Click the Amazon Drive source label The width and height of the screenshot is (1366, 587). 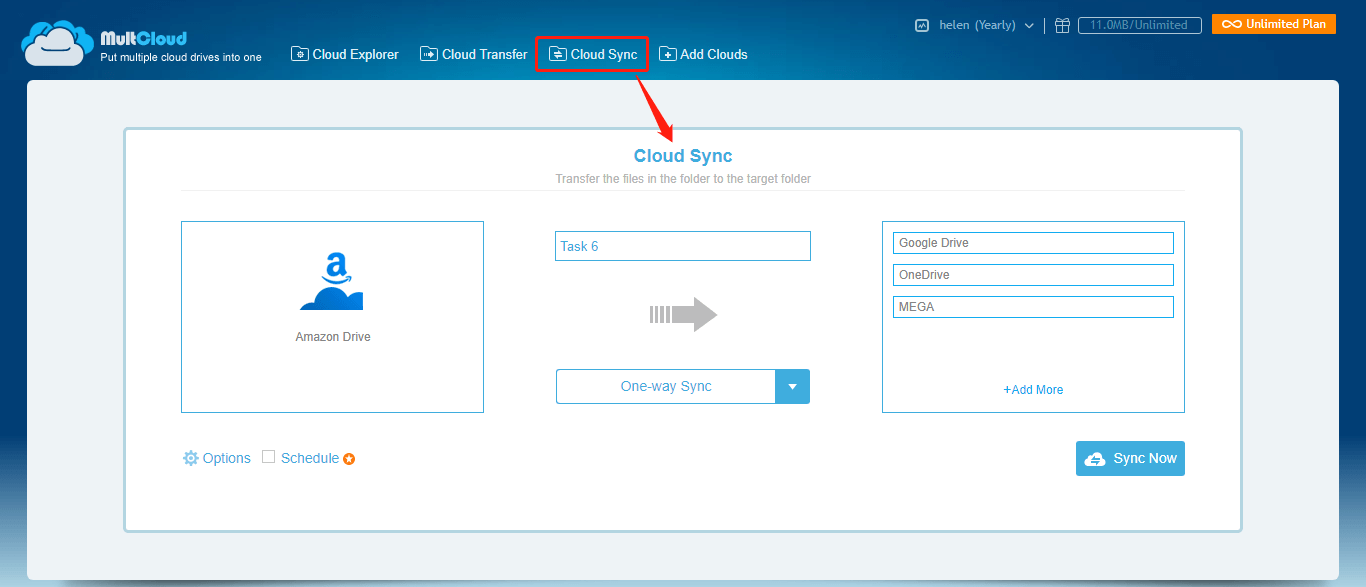(333, 337)
